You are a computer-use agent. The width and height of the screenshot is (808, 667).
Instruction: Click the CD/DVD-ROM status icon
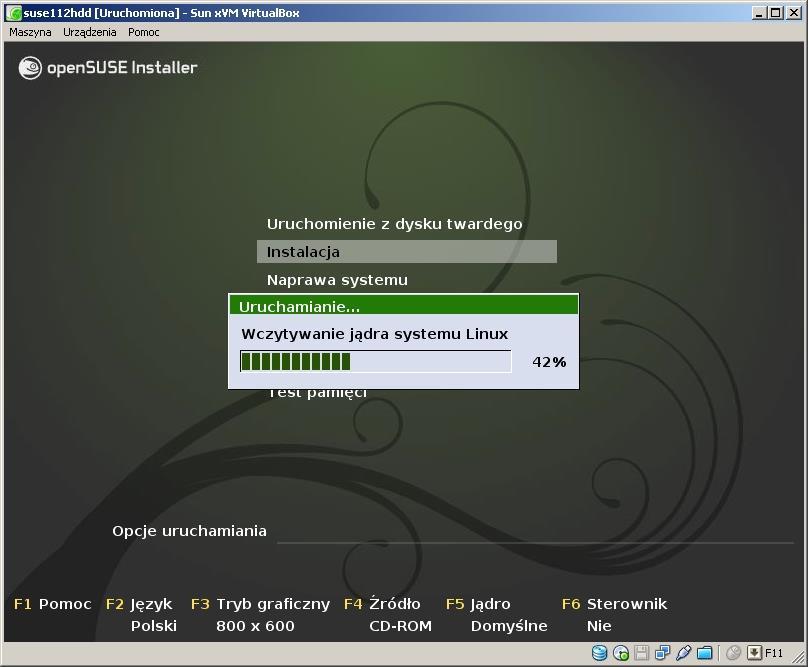[621, 653]
